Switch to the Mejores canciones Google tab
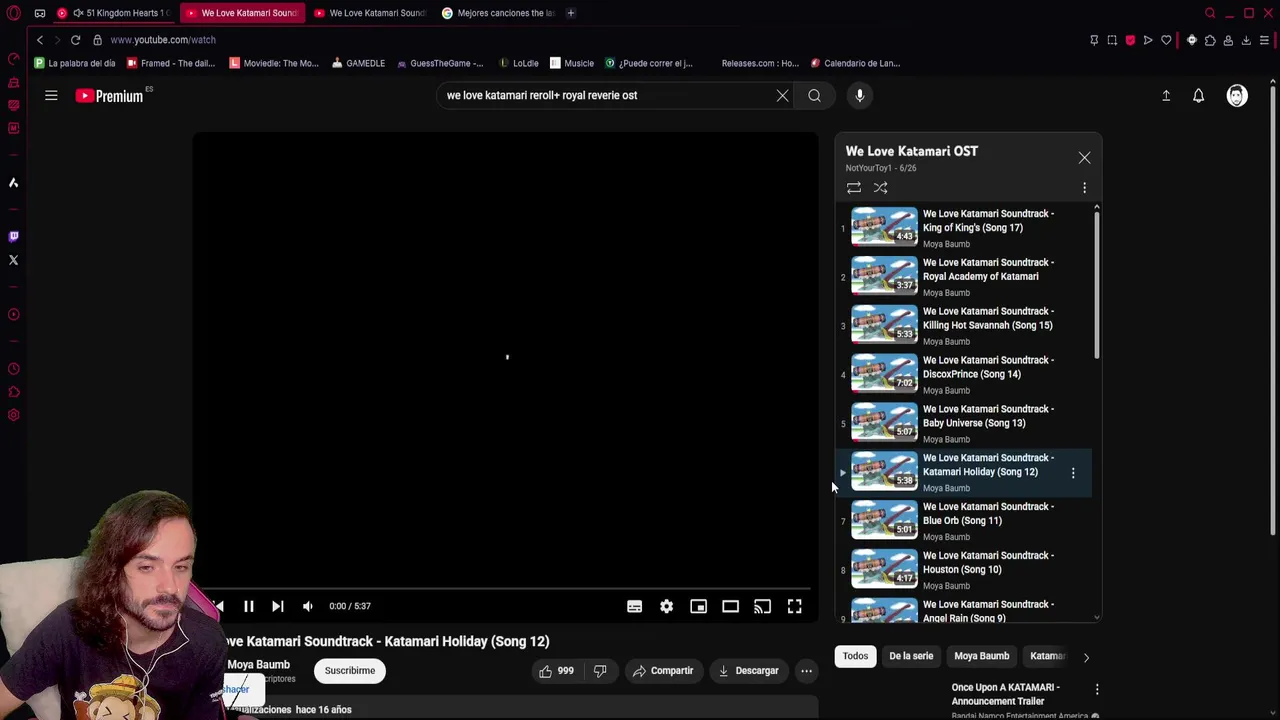This screenshot has height=720, width=1280. (x=498, y=13)
